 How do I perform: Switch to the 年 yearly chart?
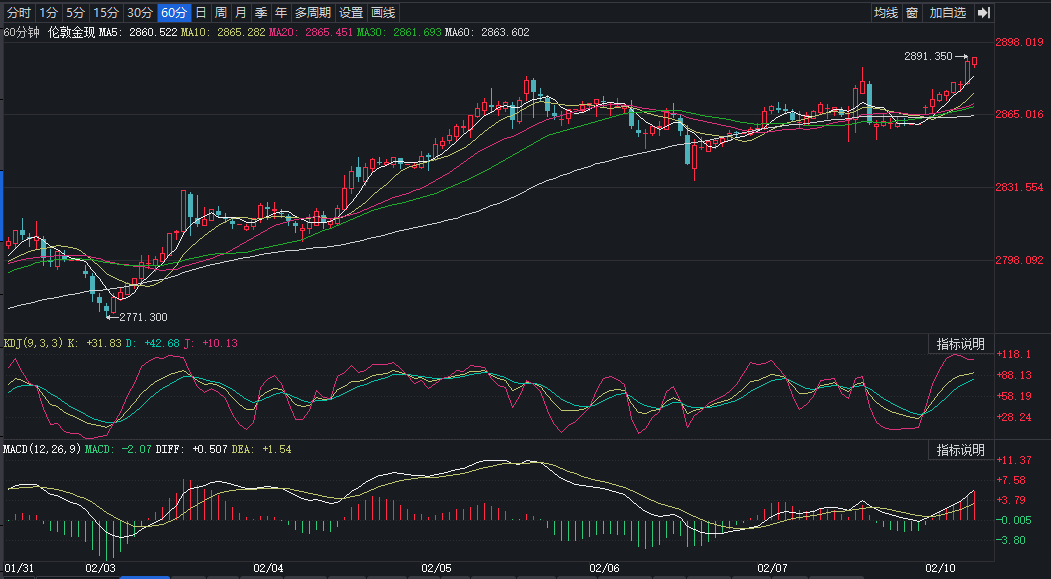pos(281,12)
